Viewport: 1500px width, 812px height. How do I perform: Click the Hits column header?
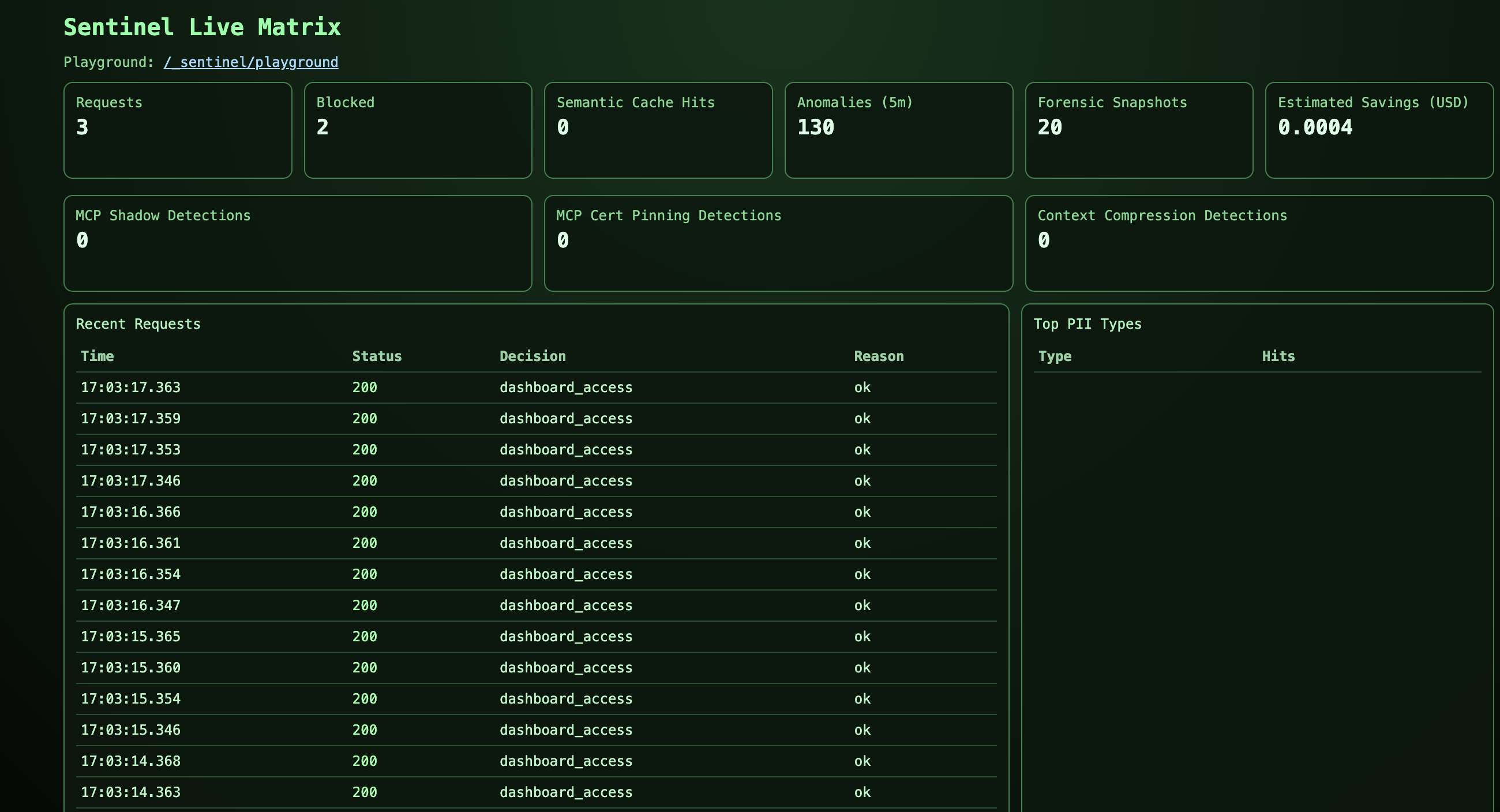point(1277,356)
